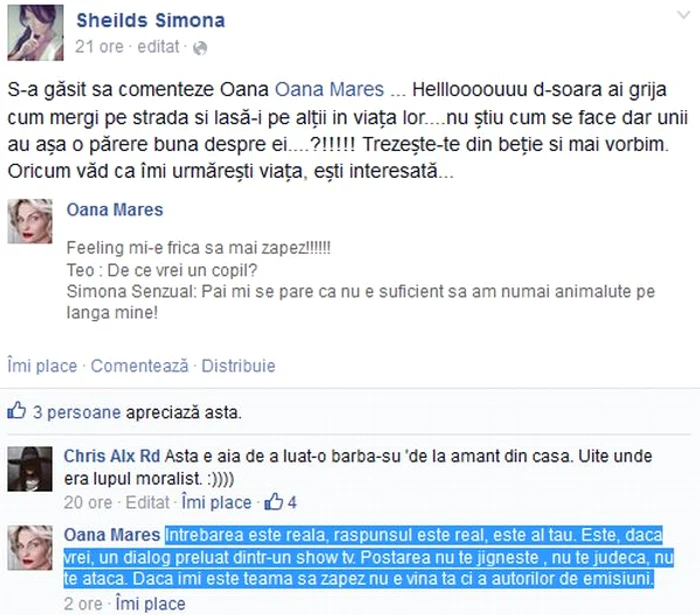Like Chris Alx Rd's comment via Îmi place
700x615 pixels.
217,503
